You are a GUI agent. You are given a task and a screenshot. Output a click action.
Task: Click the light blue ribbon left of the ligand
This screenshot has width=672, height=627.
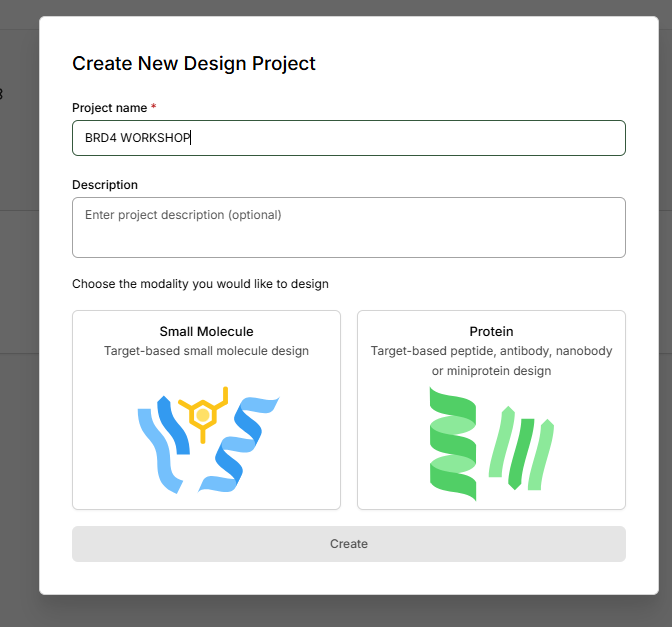(158, 450)
